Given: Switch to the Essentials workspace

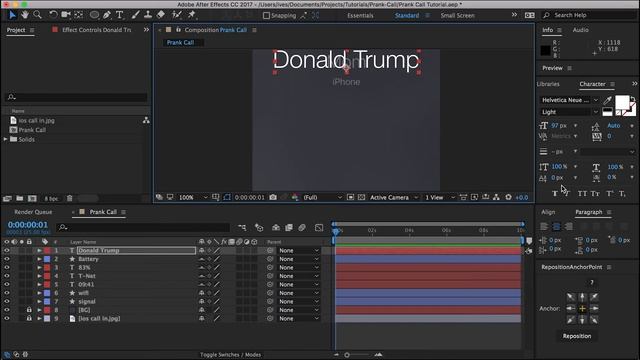Looking at the screenshot, I should 360,16.
